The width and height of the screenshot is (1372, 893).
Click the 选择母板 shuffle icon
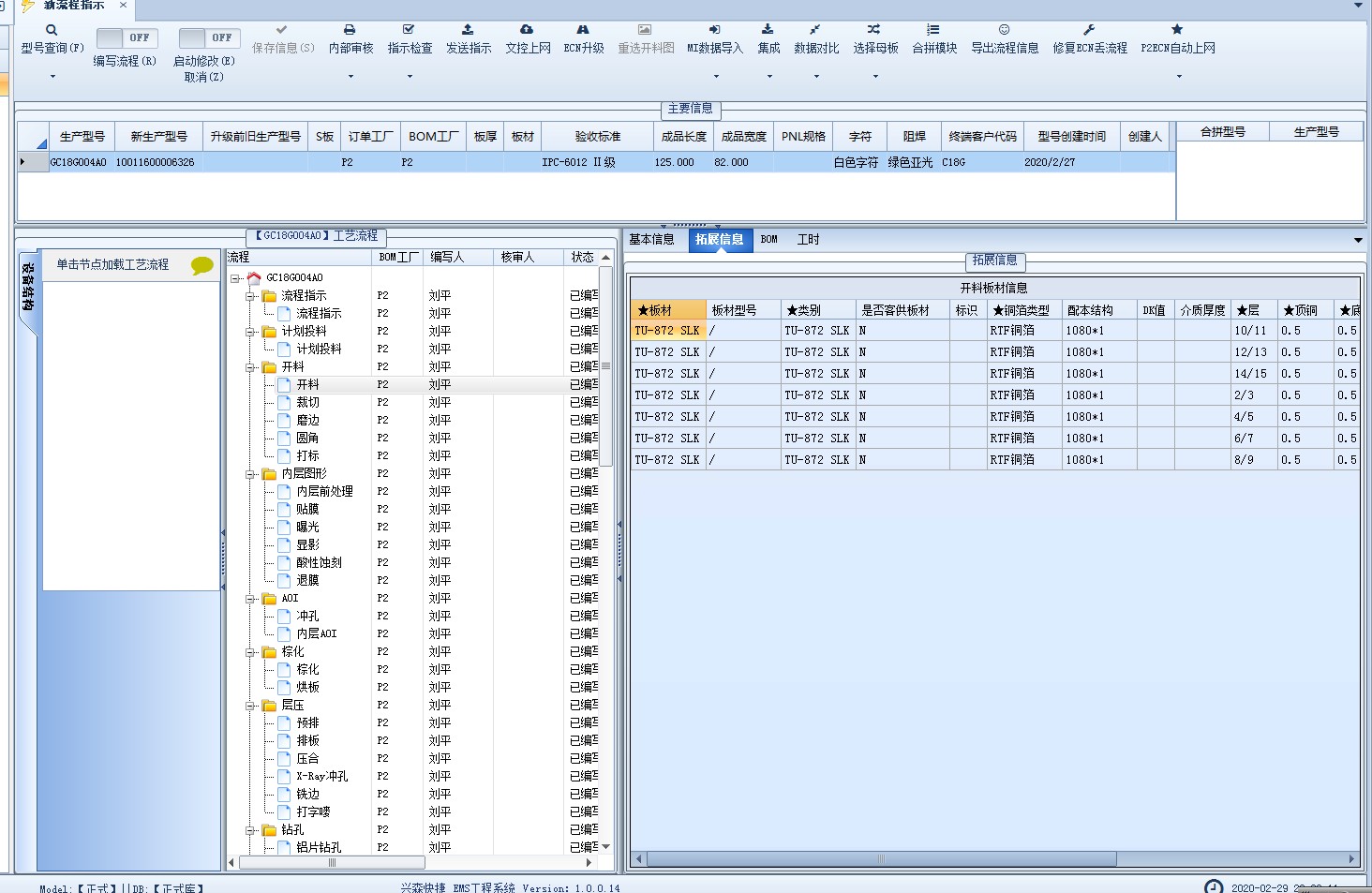(x=874, y=30)
